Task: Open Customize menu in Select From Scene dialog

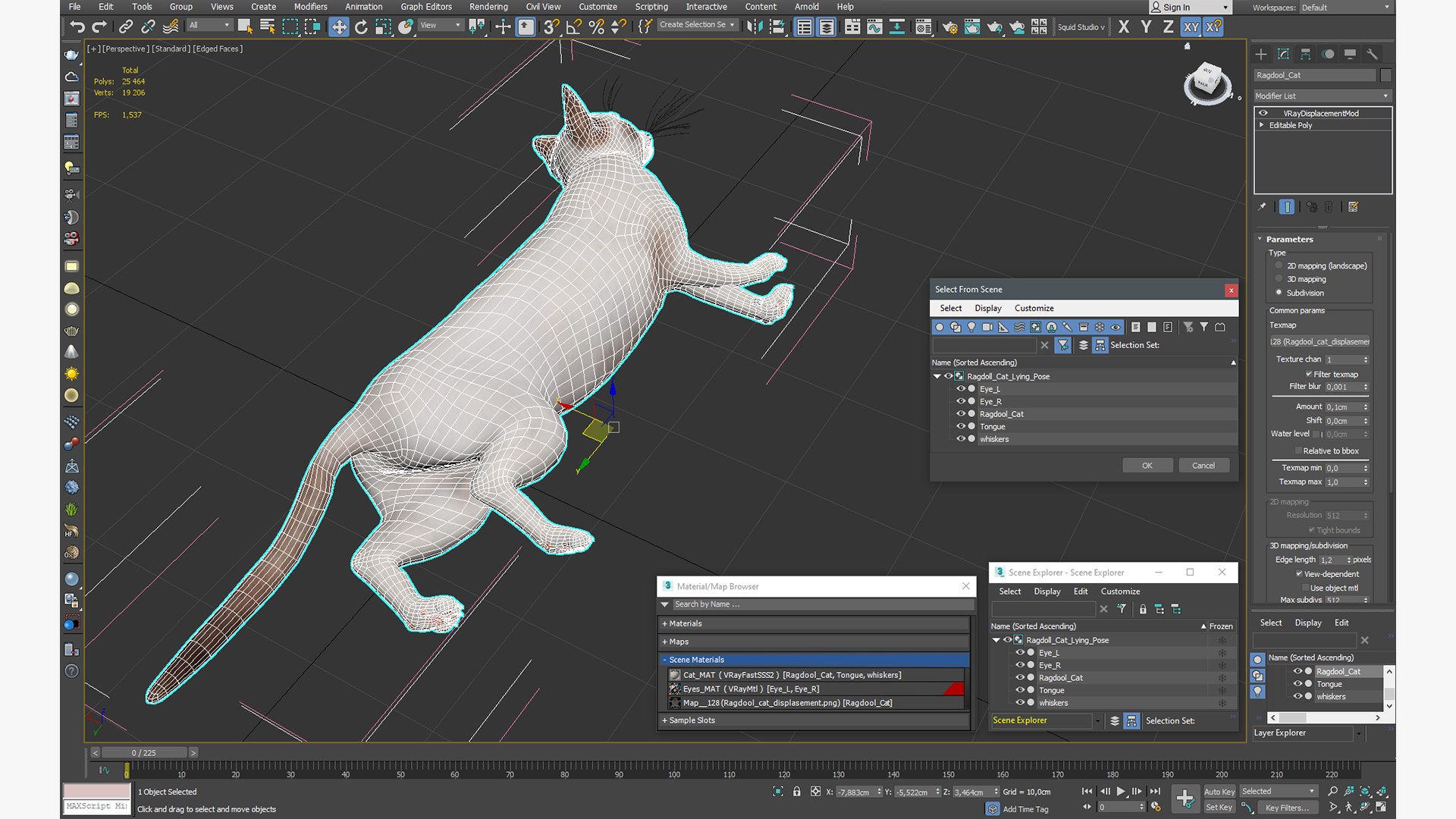Action: click(1034, 308)
